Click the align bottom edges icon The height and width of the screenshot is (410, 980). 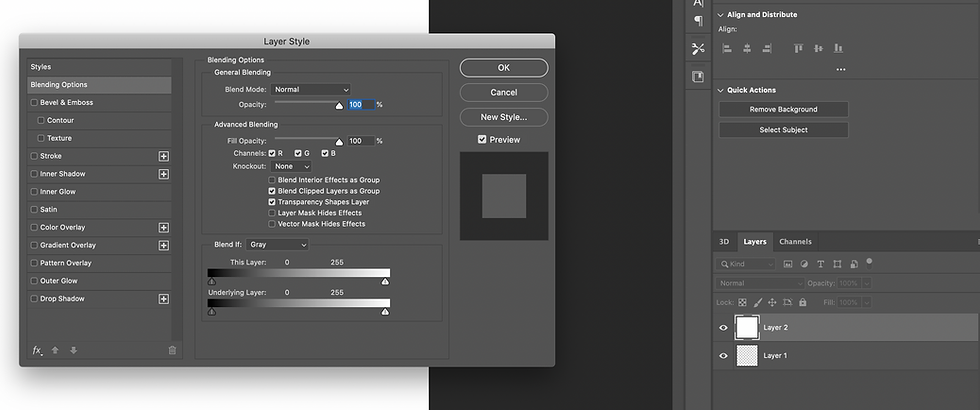click(838, 48)
